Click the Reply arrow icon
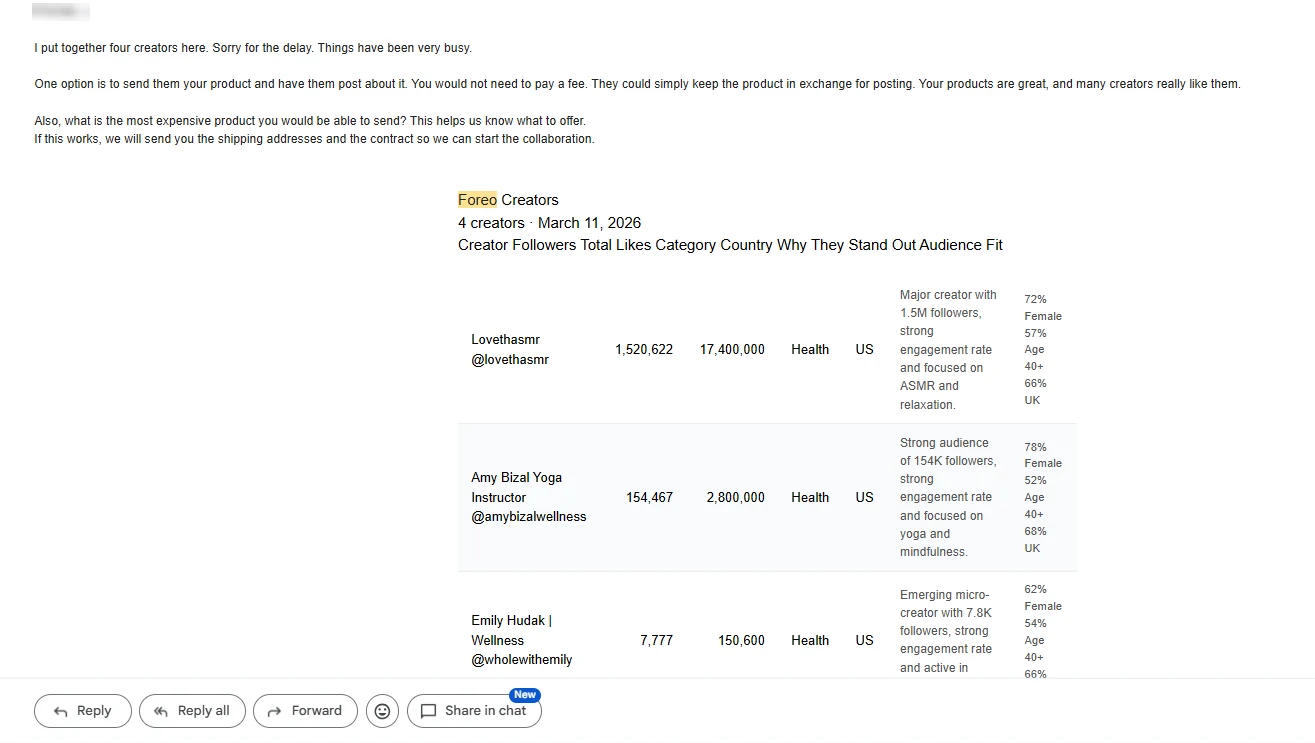This screenshot has height=743, width=1315. (60, 711)
